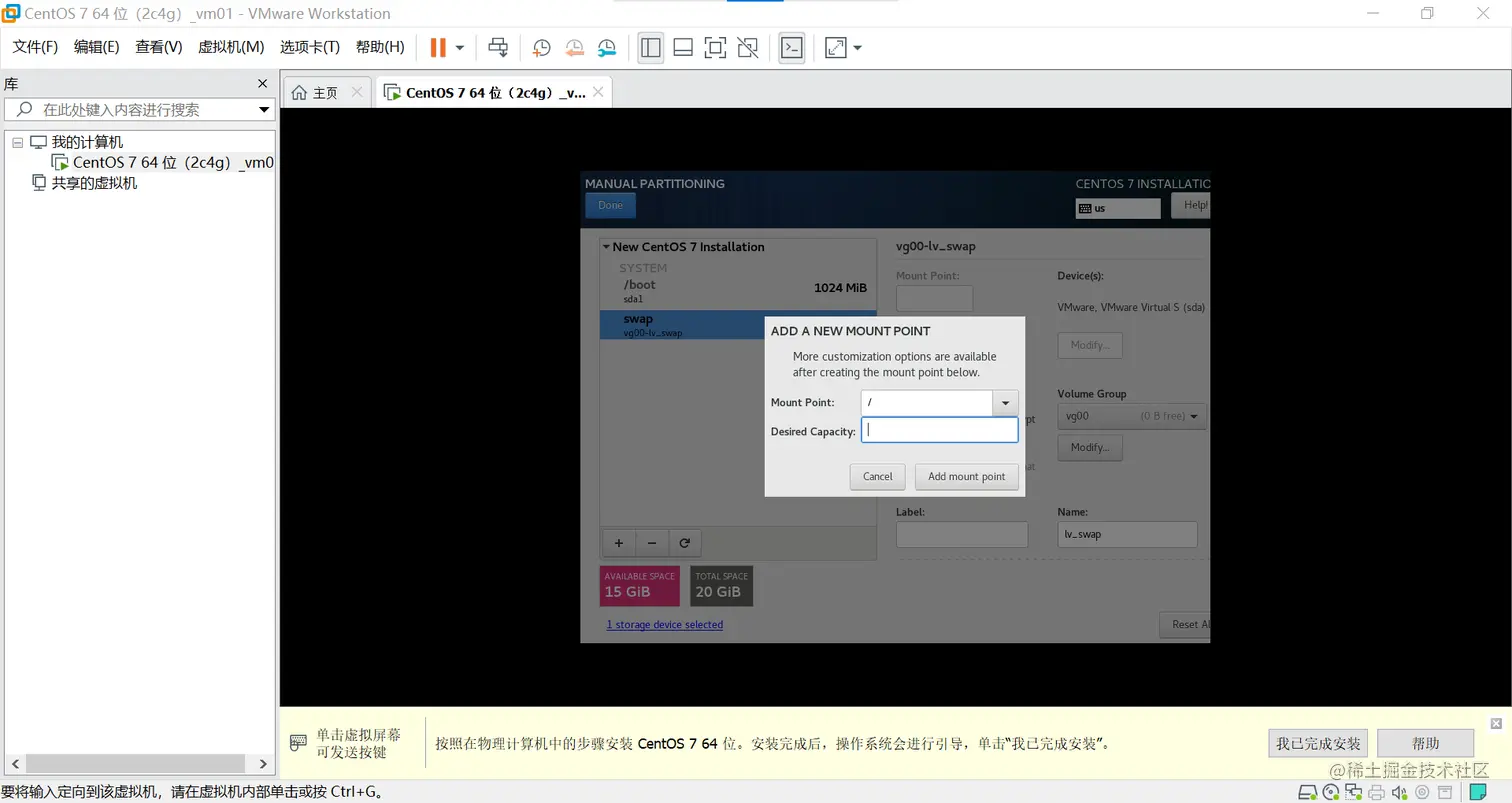Click the 帮助 button in the info bar
The image size is (1512, 803).
pyautogui.click(x=1425, y=744)
